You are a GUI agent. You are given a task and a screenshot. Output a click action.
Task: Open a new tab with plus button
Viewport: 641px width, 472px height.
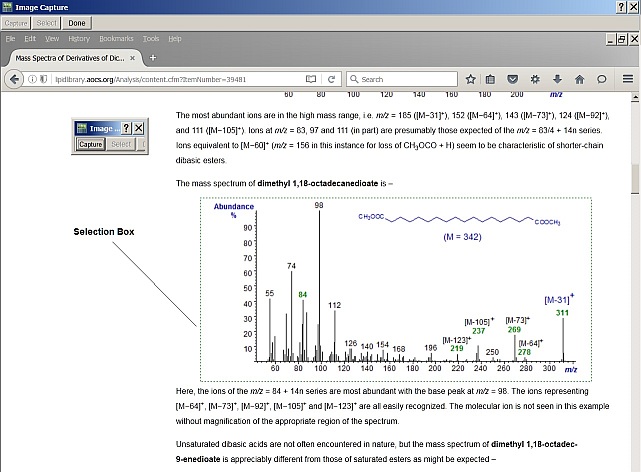(x=153, y=58)
